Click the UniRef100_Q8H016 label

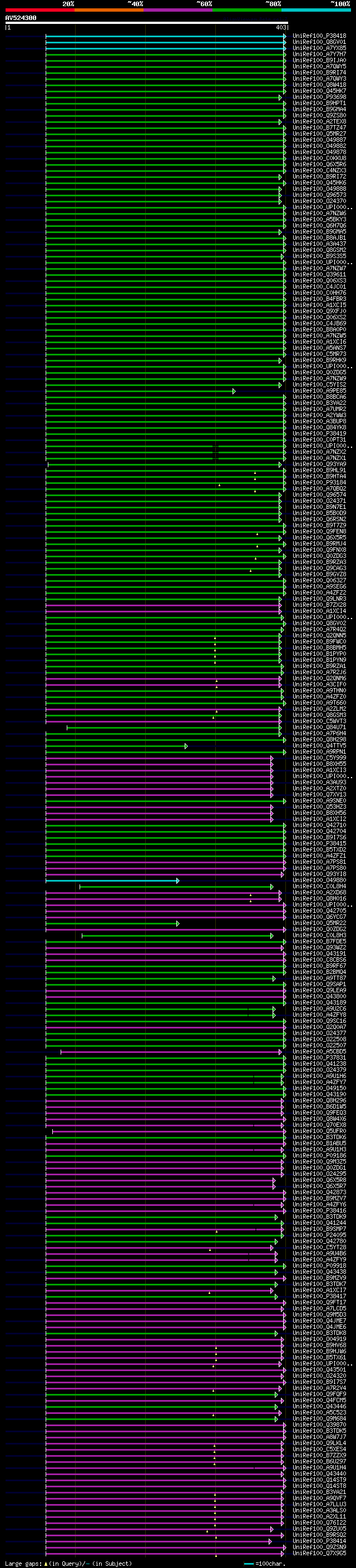click(319, 898)
